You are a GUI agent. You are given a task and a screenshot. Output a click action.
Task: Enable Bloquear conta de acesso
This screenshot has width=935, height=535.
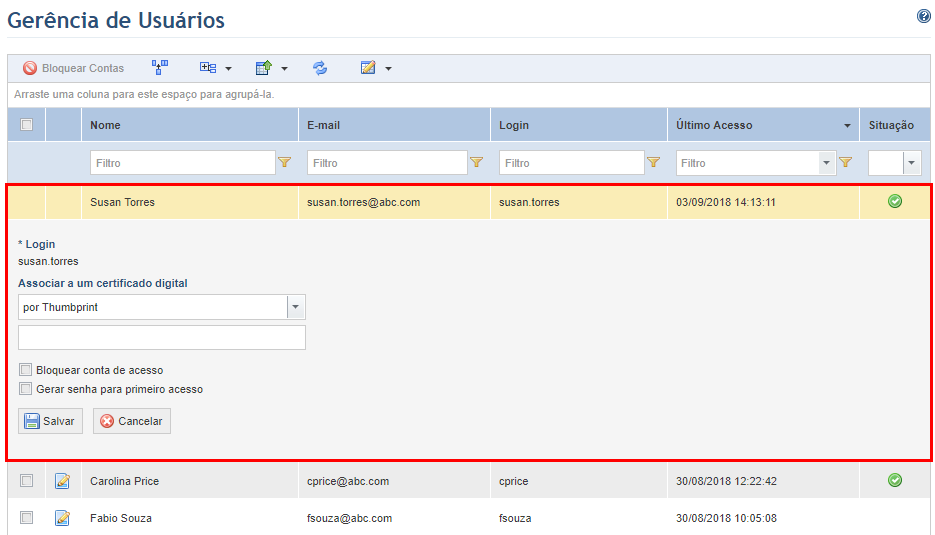26,370
